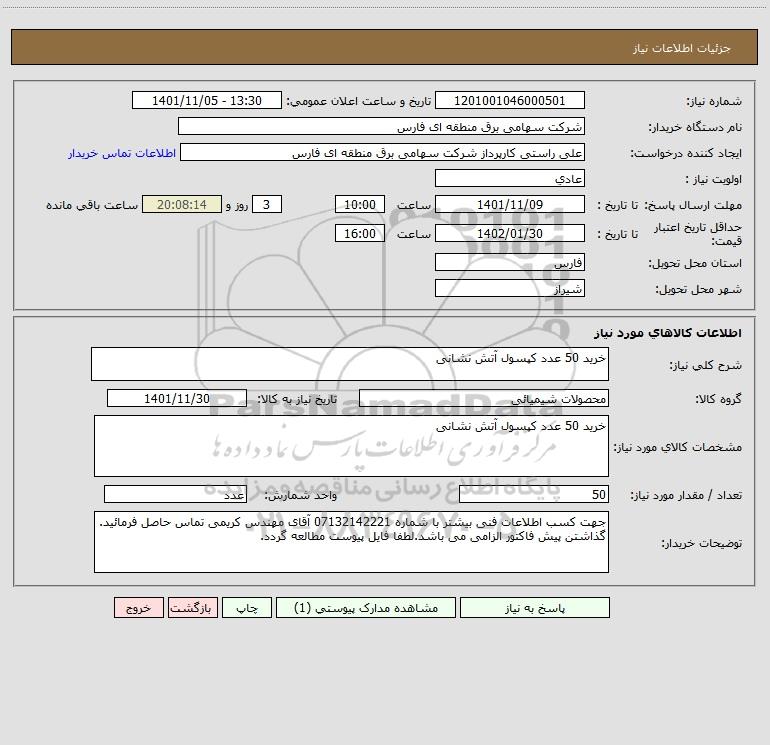Click the goods specification text area
This screenshot has height=745, width=770.
(x=351, y=446)
